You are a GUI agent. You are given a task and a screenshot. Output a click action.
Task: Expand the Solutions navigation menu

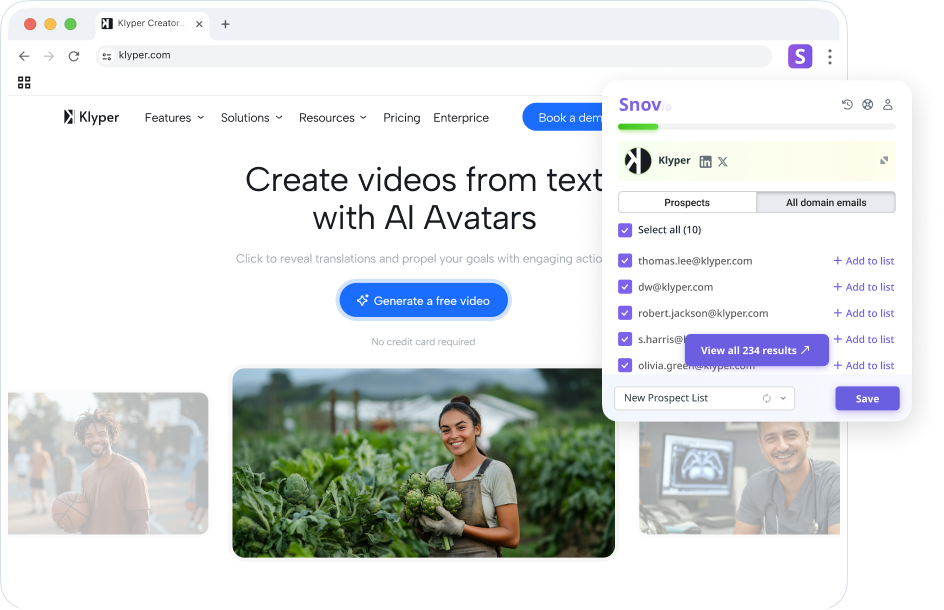[251, 118]
